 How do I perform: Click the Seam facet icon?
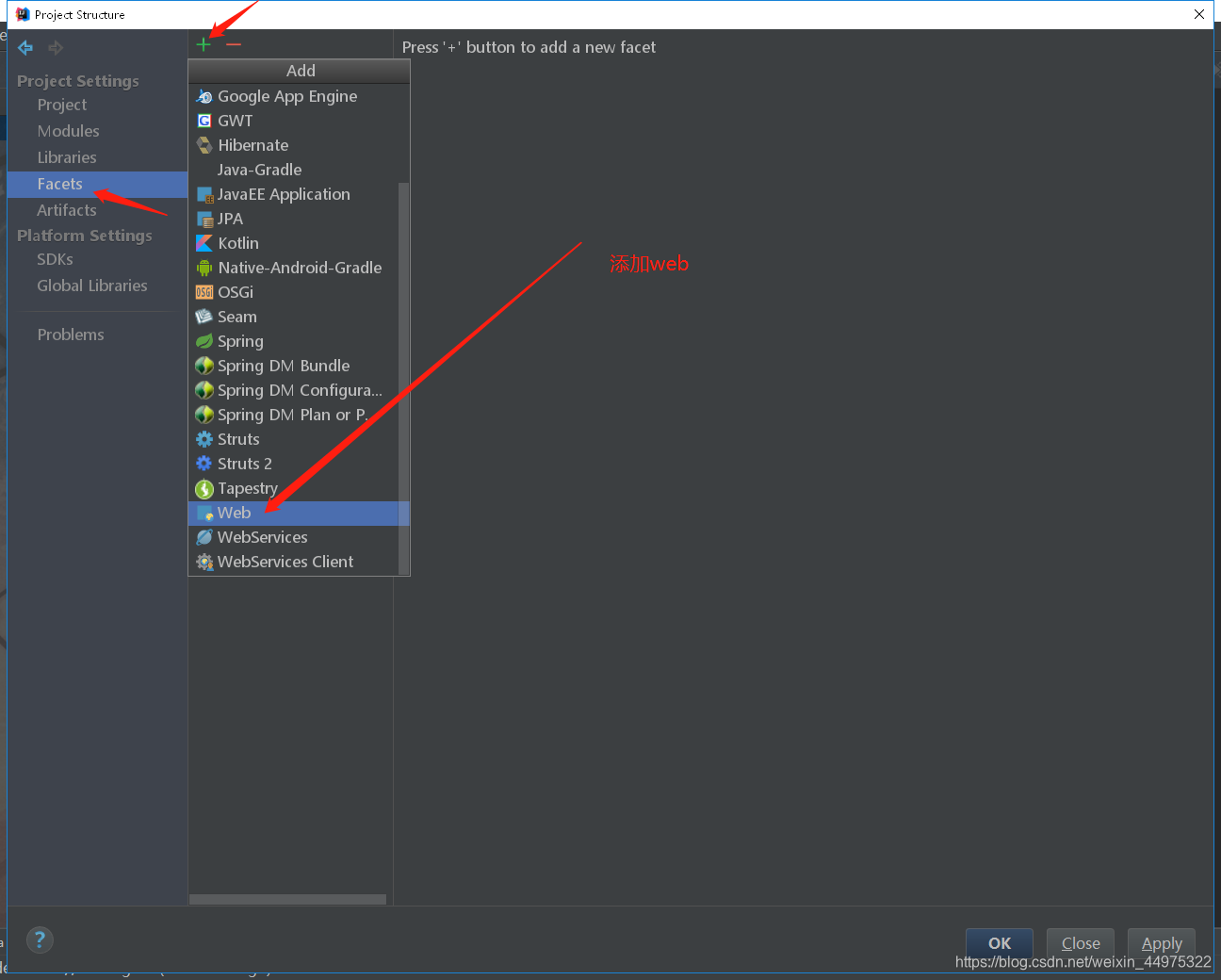tap(204, 317)
